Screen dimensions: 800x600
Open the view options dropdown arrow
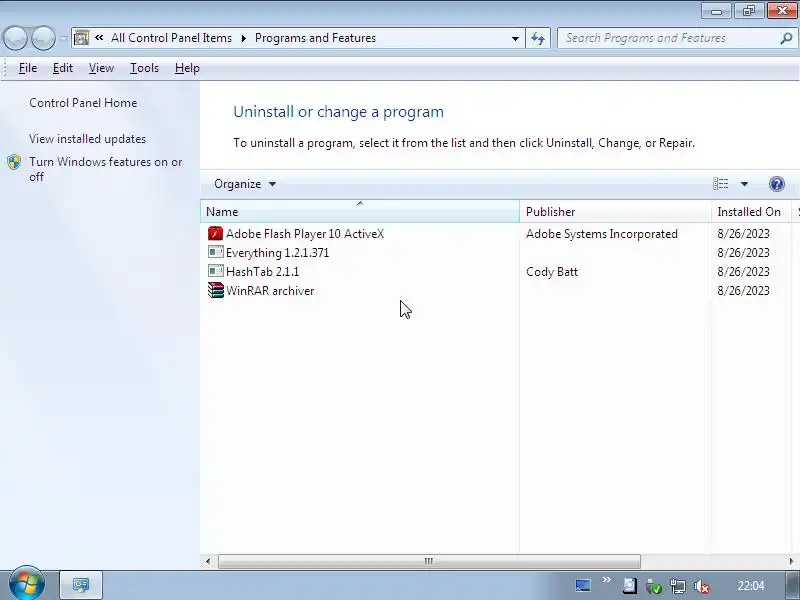click(744, 184)
